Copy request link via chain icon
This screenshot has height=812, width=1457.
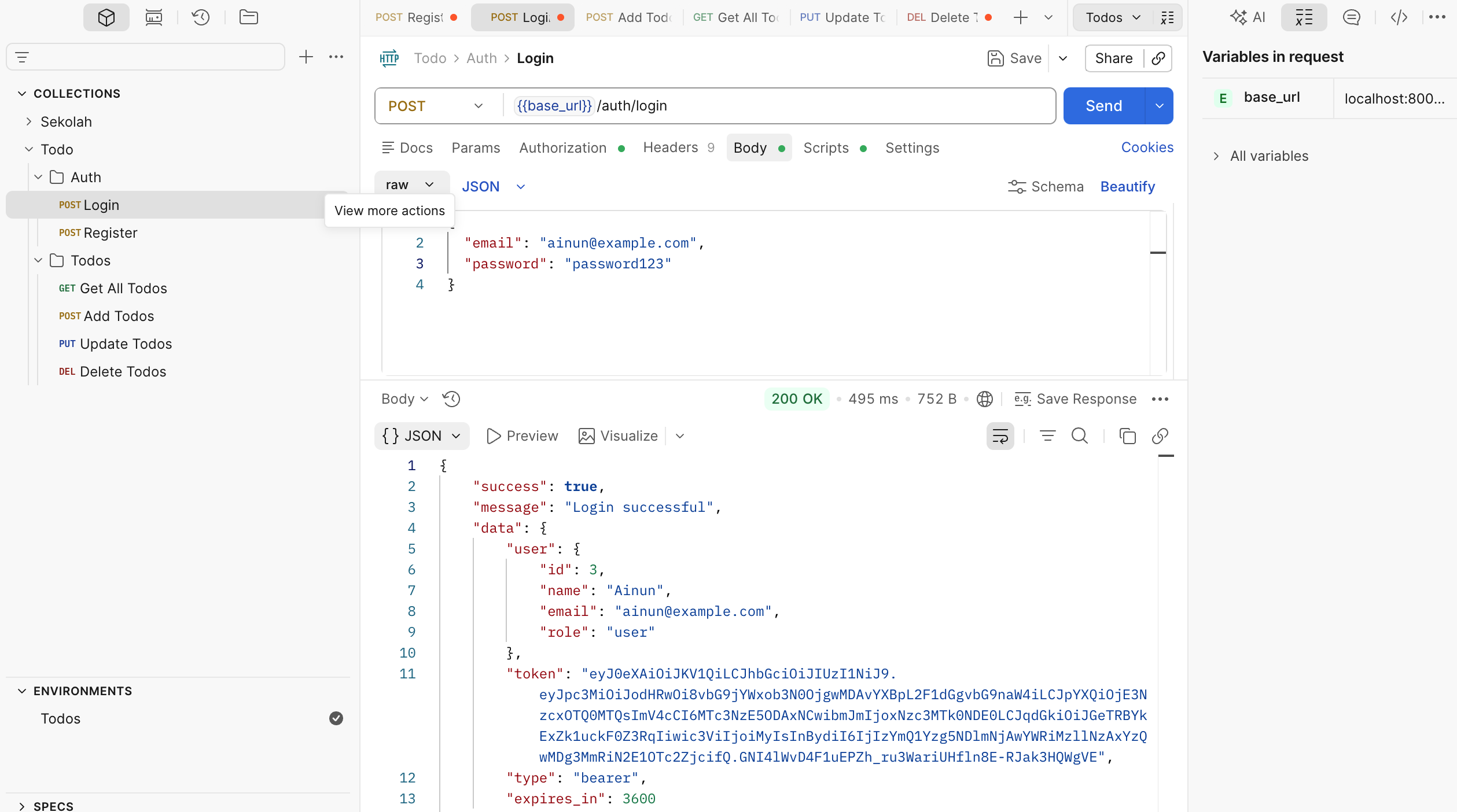click(1158, 58)
